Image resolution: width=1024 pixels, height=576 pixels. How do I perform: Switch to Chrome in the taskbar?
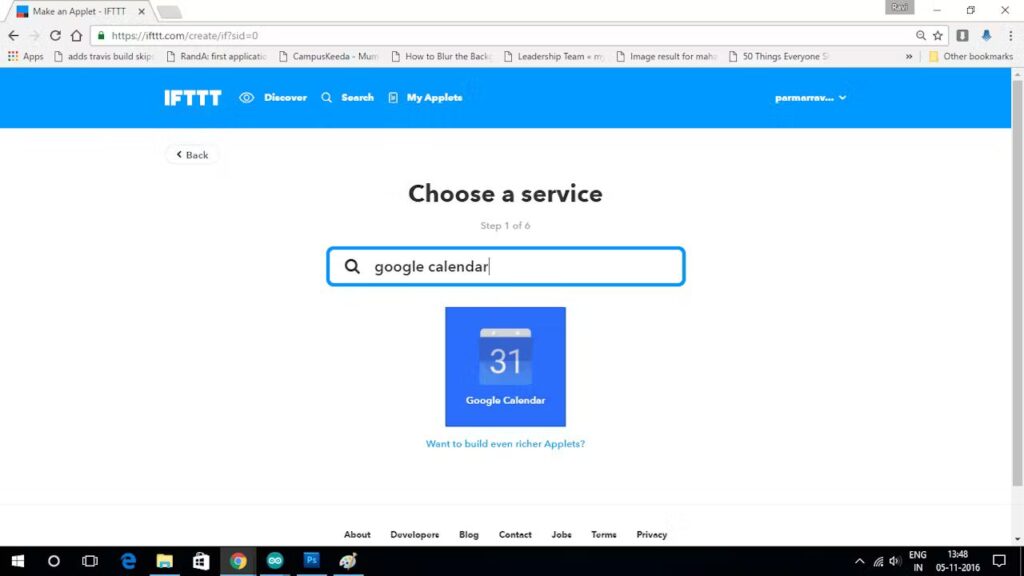(x=238, y=561)
